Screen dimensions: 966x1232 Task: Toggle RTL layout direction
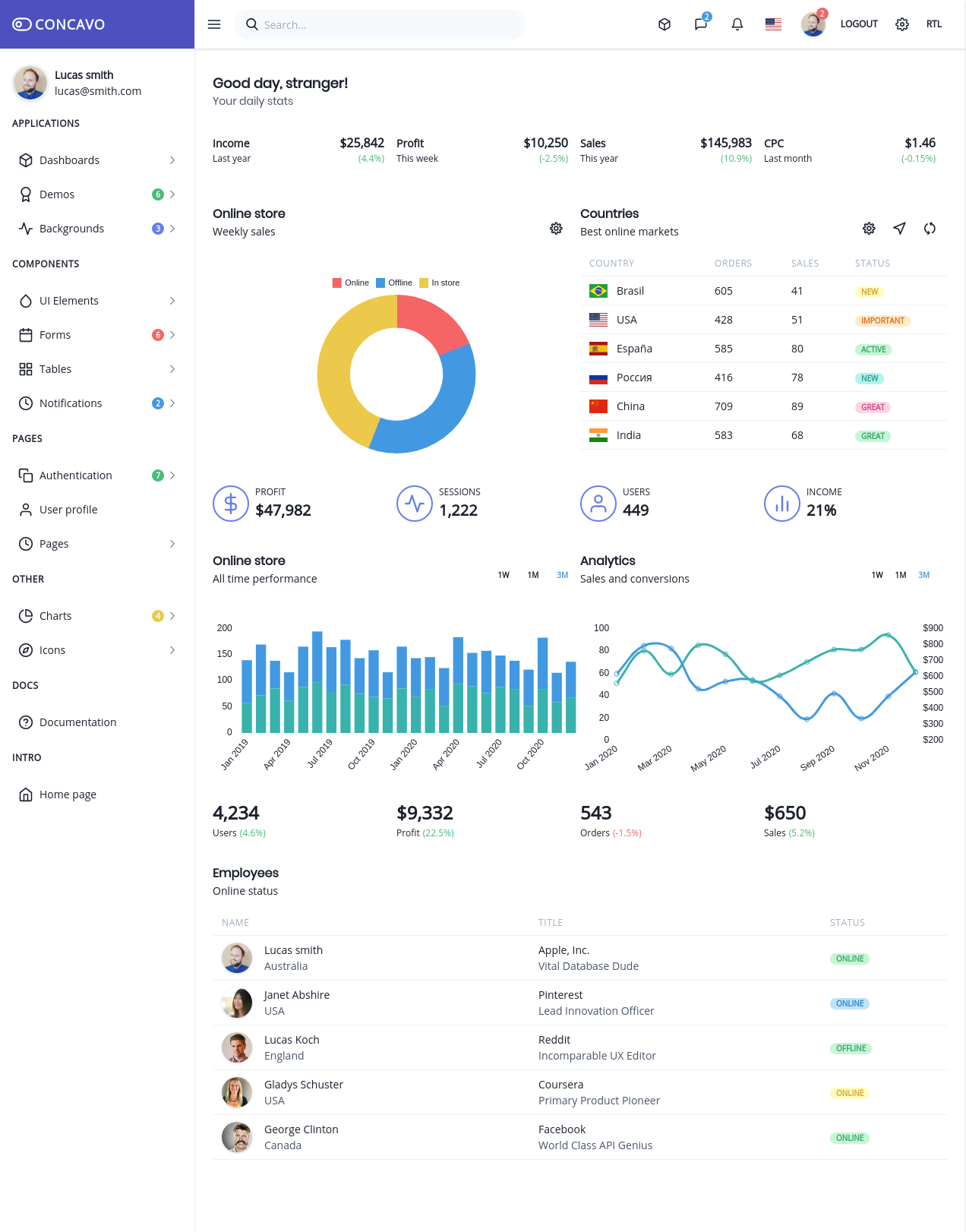tap(934, 24)
